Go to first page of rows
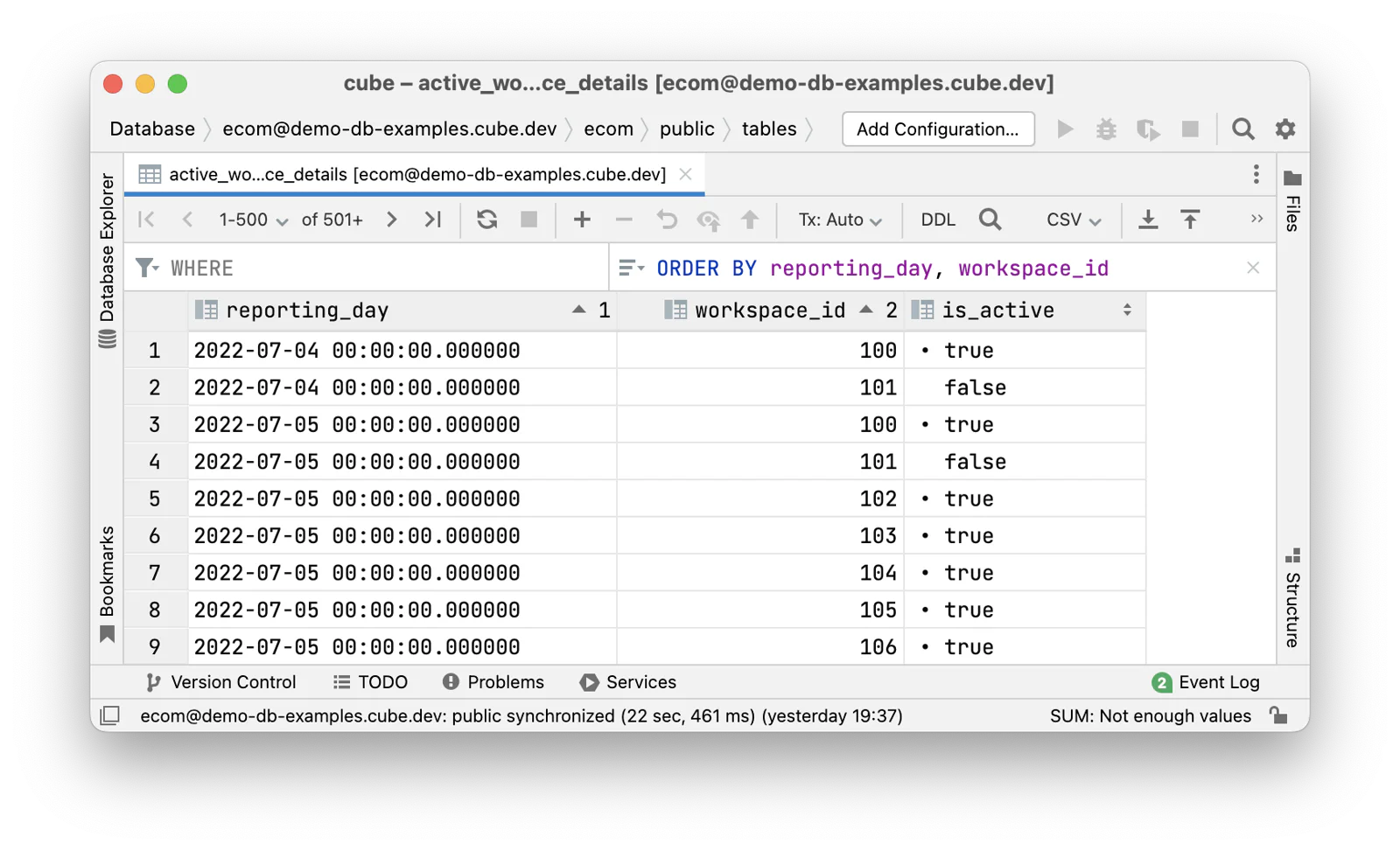Viewport: 1400px width, 851px height. [146, 220]
